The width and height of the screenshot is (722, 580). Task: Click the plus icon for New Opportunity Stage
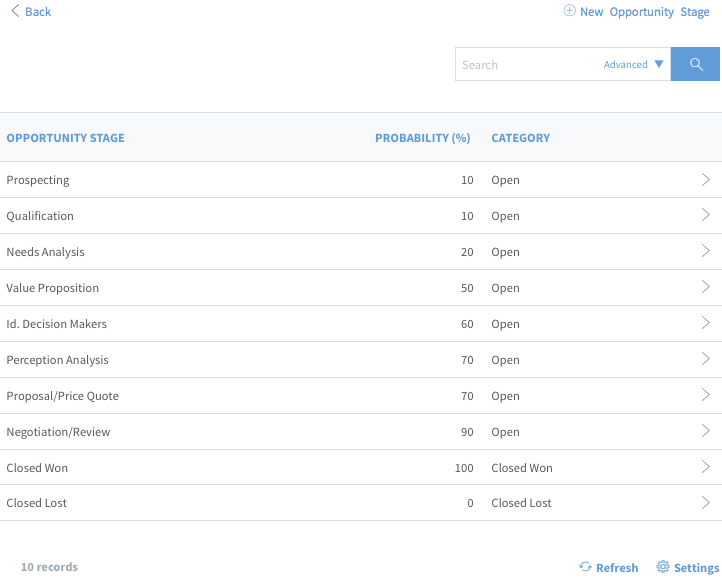coord(570,11)
